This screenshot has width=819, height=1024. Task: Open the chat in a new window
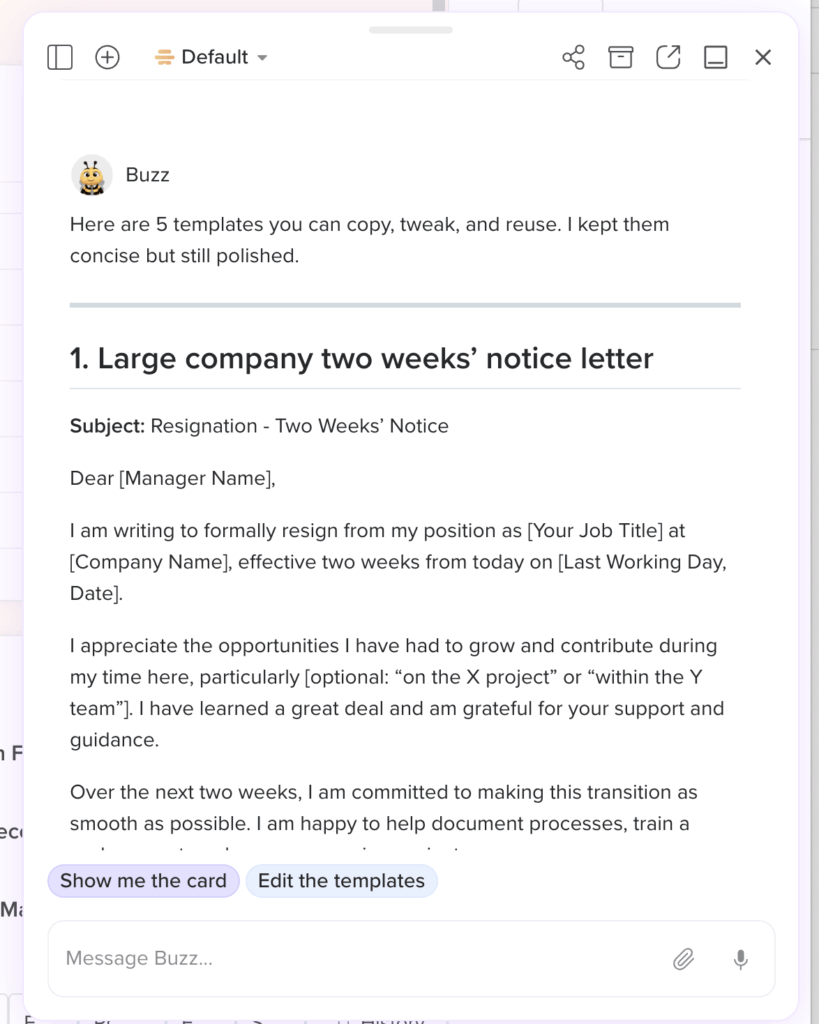pyautogui.click(x=668, y=58)
